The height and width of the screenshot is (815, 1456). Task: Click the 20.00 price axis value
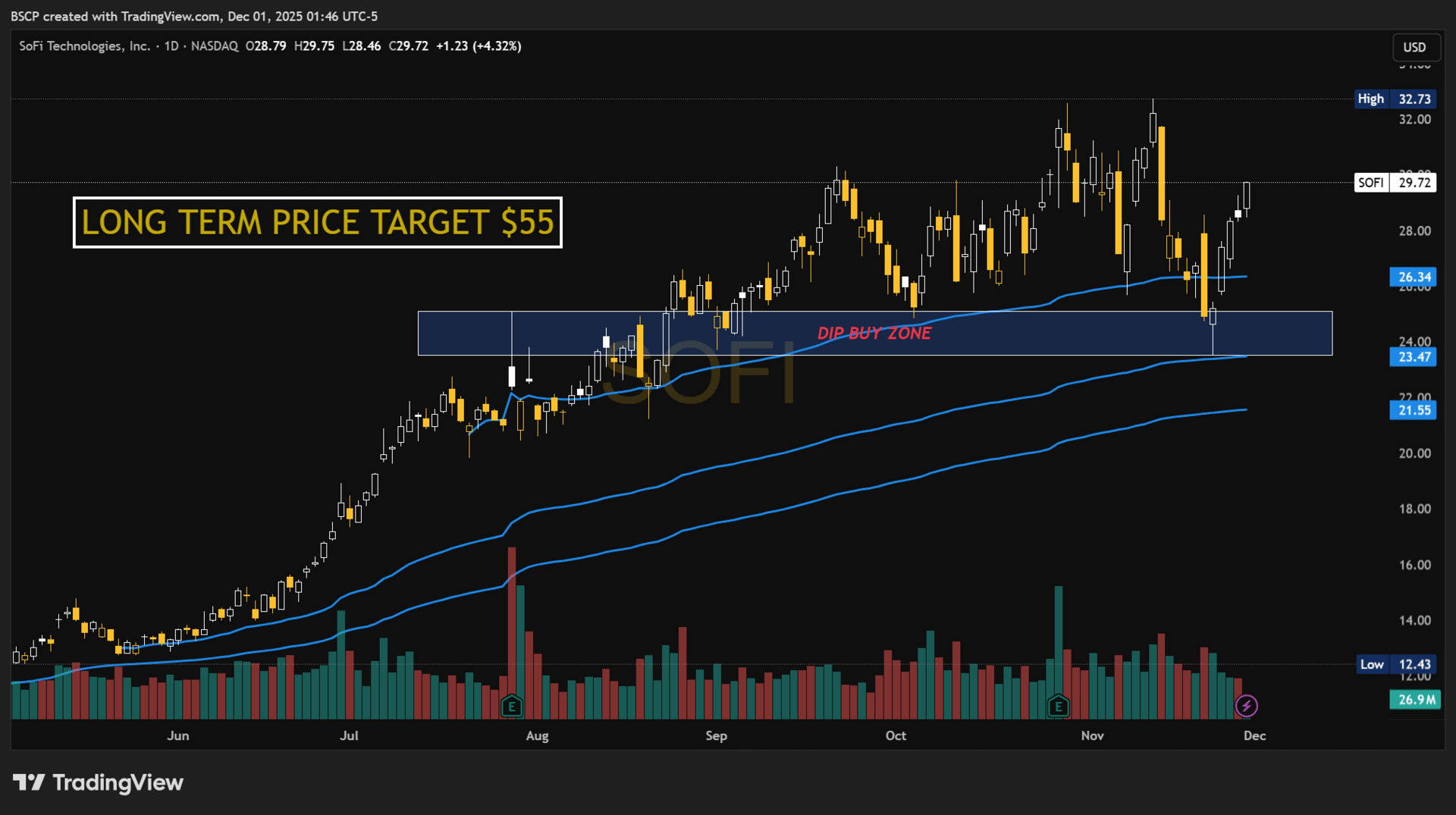coord(1415,453)
